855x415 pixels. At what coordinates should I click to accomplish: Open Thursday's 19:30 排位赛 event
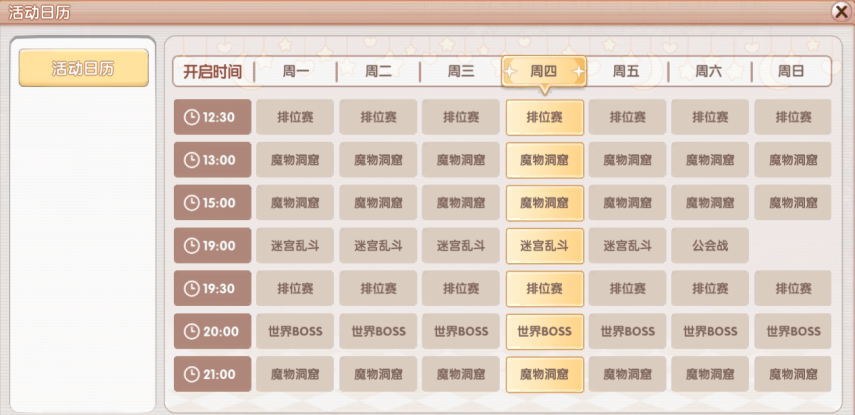(545, 288)
